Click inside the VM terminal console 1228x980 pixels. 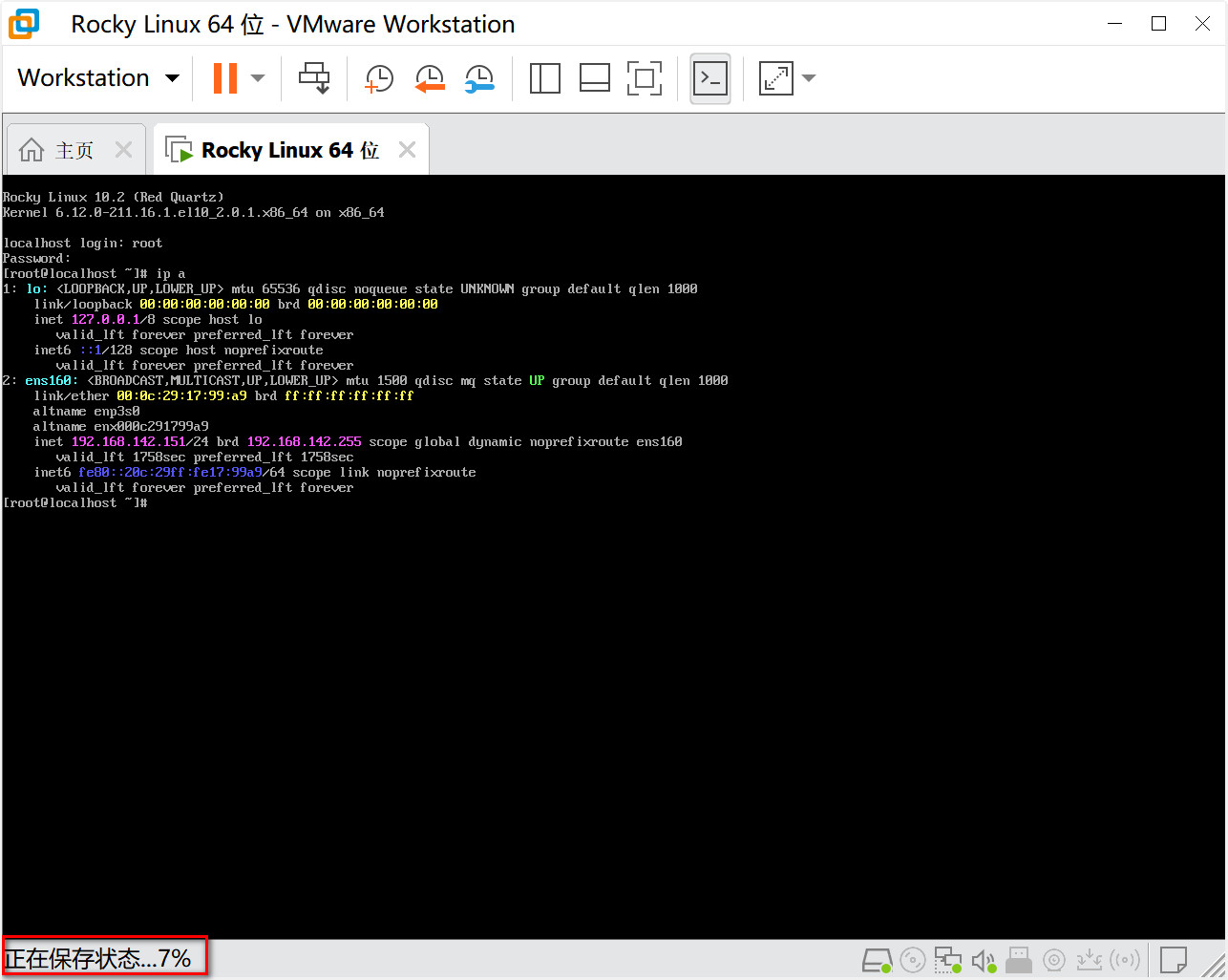point(614,557)
